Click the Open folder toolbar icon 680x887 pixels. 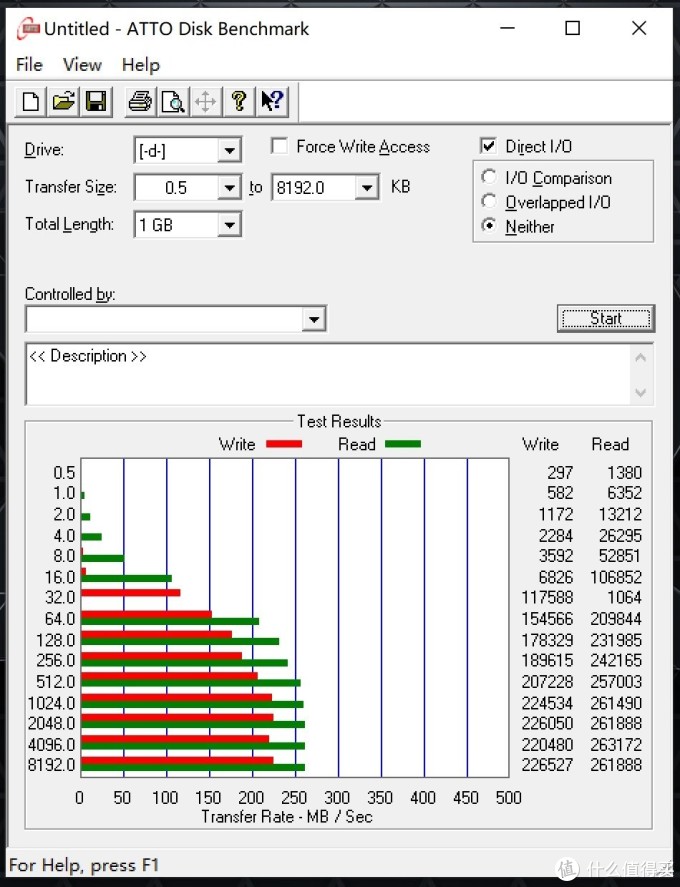pyautogui.click(x=63, y=102)
